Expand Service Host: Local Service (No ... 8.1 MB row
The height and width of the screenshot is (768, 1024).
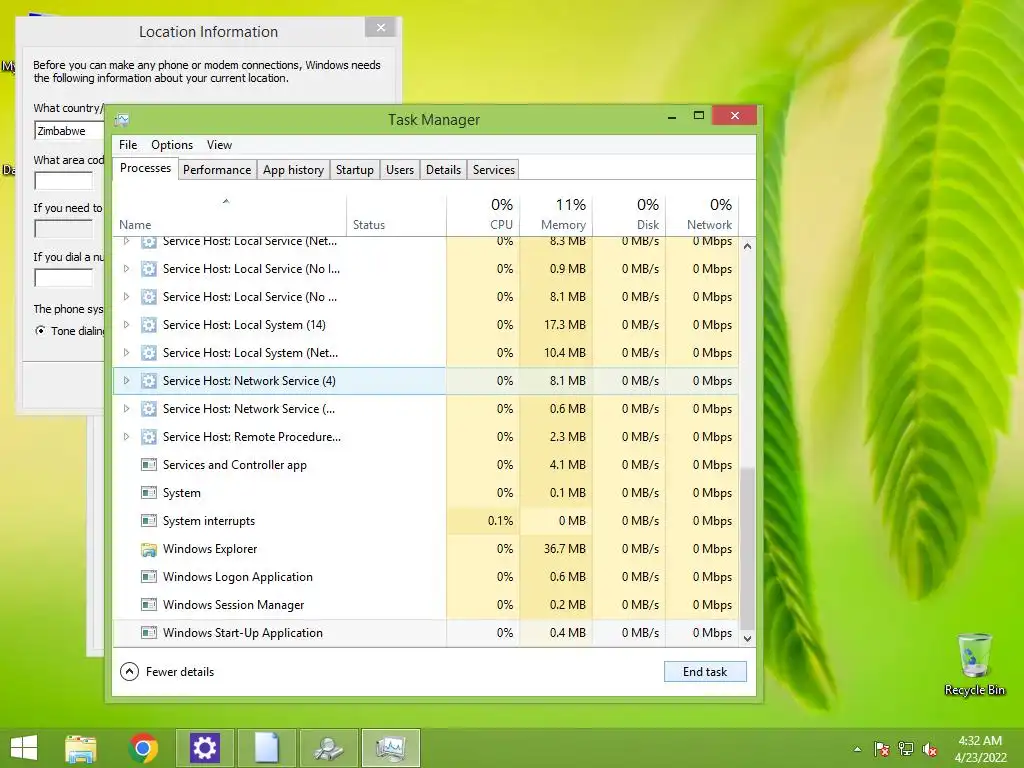[x=127, y=296]
